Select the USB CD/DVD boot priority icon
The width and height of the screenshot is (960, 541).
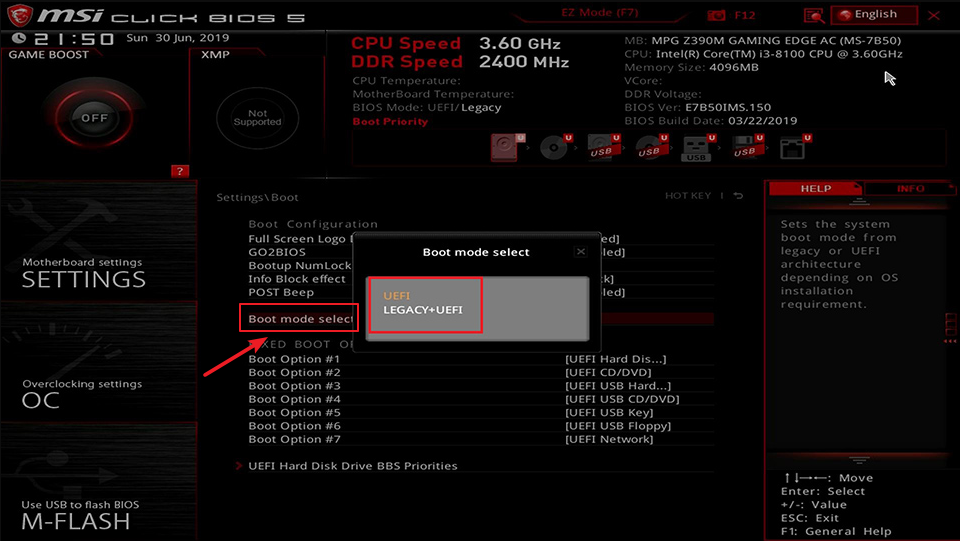click(651, 147)
